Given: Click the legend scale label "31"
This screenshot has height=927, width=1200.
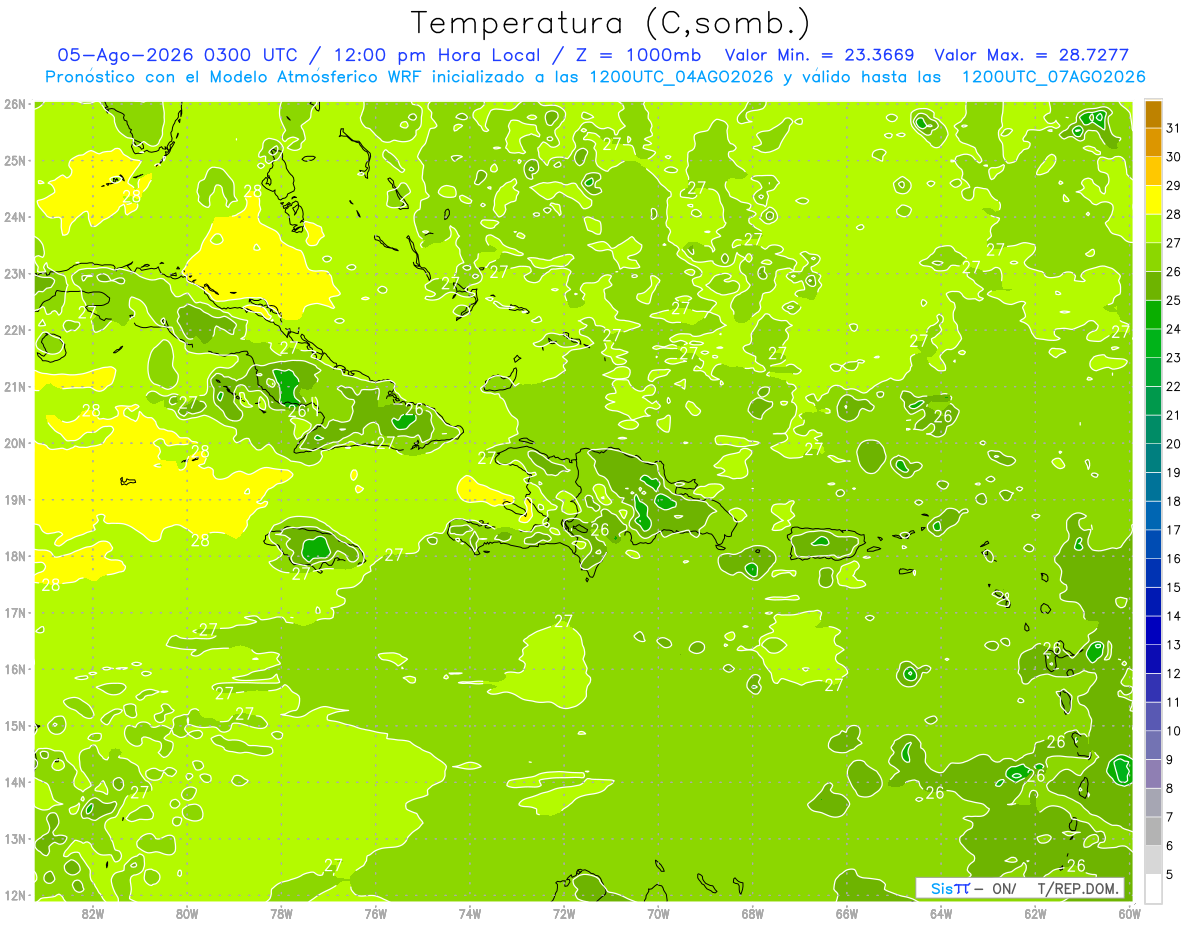Looking at the screenshot, I should click(x=1174, y=128).
